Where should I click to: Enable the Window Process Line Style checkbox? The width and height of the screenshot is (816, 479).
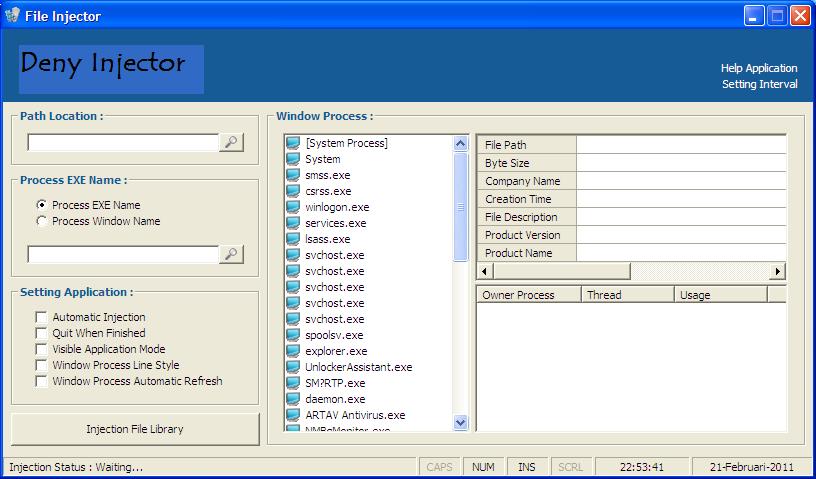tap(41, 365)
